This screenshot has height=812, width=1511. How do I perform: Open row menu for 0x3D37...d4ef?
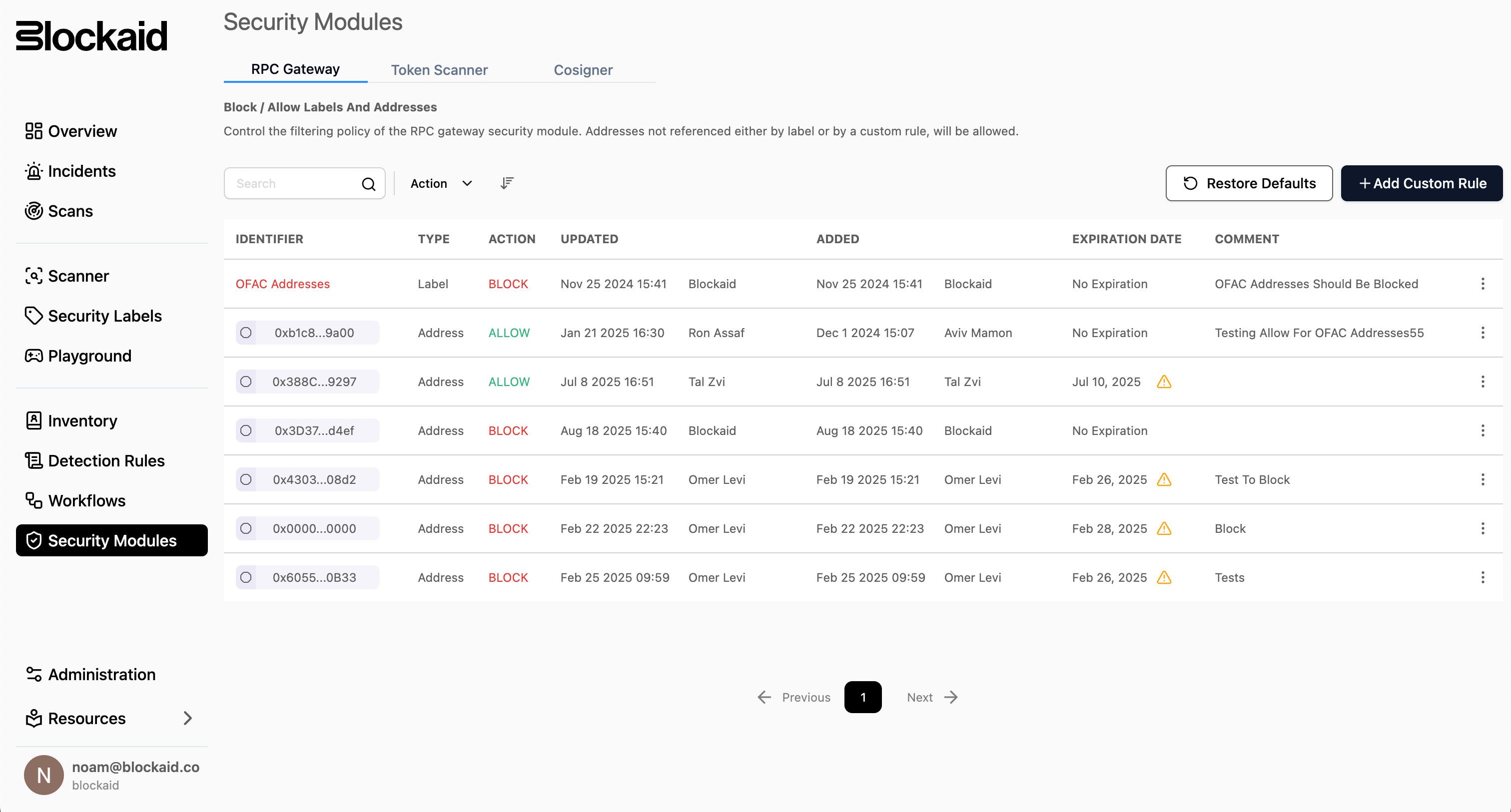click(x=1482, y=430)
